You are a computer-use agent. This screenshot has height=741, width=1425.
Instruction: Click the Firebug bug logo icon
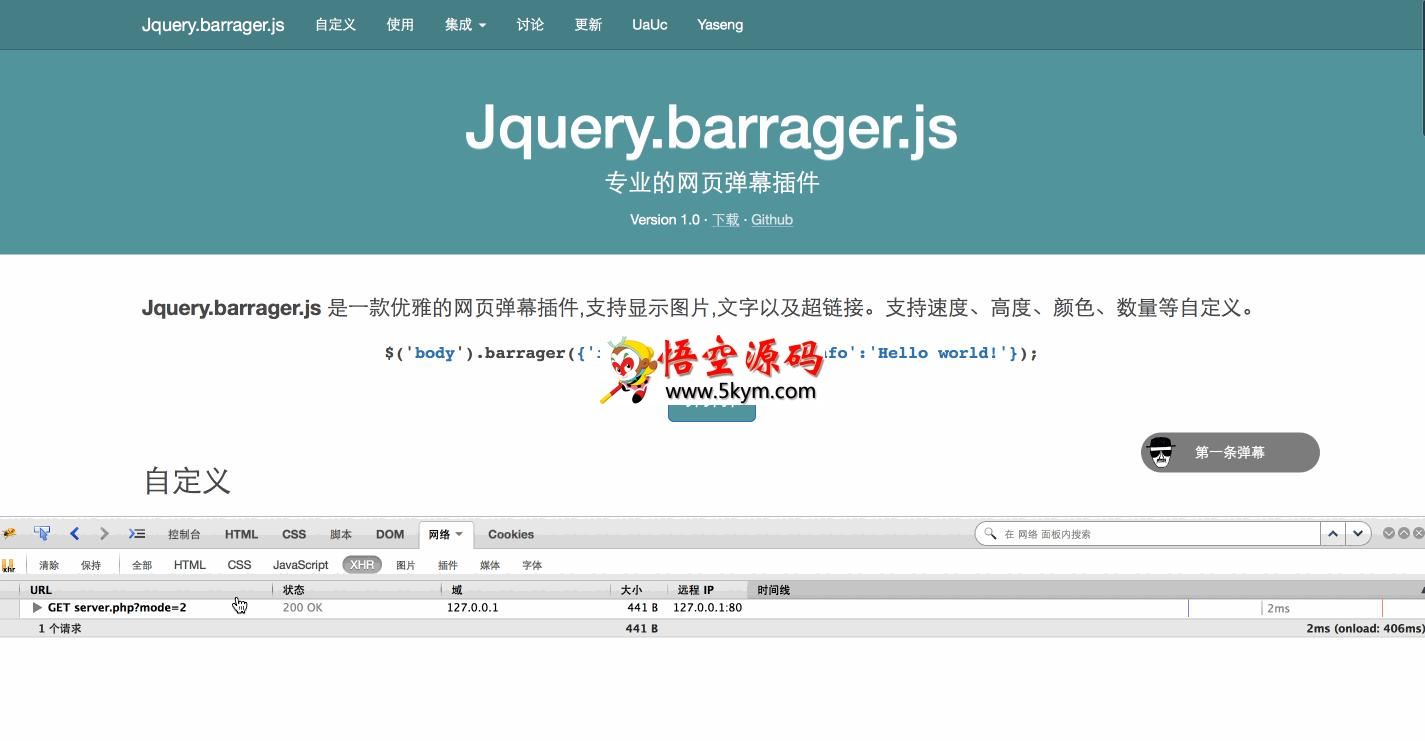point(9,534)
